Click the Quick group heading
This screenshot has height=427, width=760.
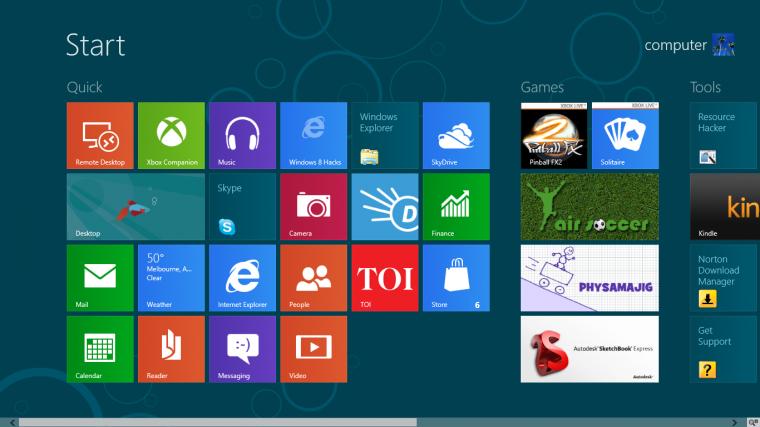pos(84,87)
